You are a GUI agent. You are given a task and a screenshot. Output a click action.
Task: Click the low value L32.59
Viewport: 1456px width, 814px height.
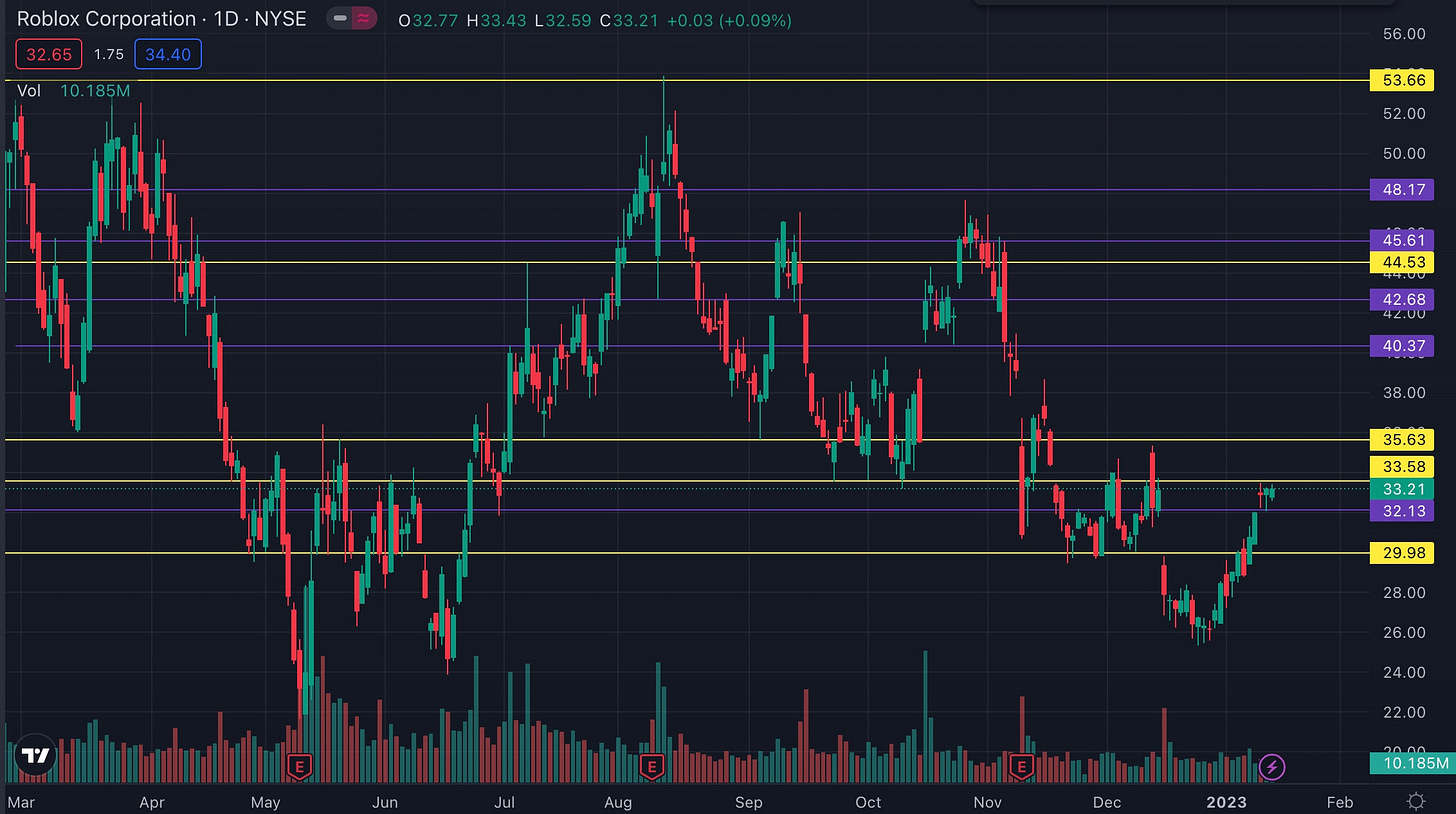[562, 20]
